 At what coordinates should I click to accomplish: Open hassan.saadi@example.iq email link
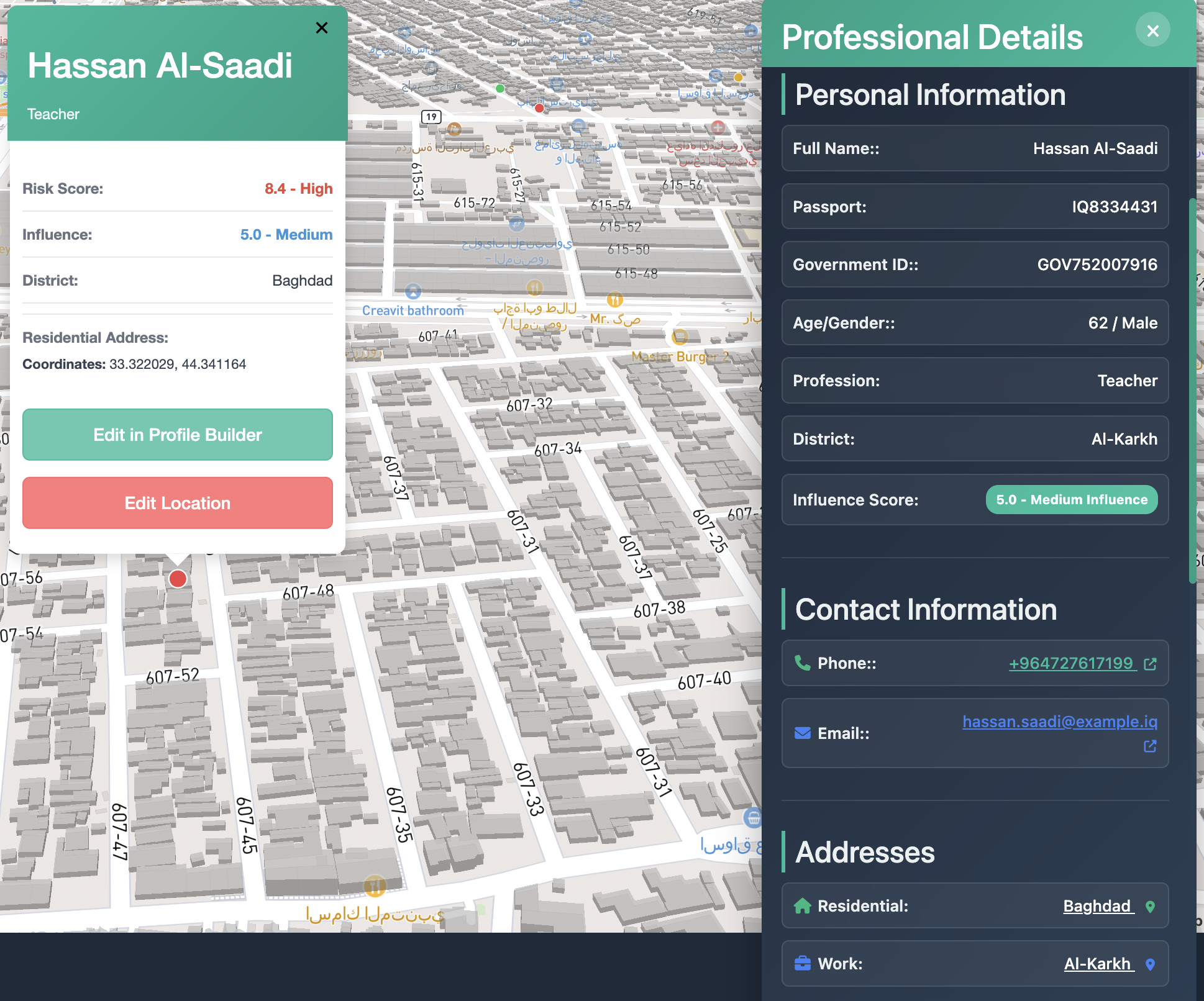[x=1059, y=722]
